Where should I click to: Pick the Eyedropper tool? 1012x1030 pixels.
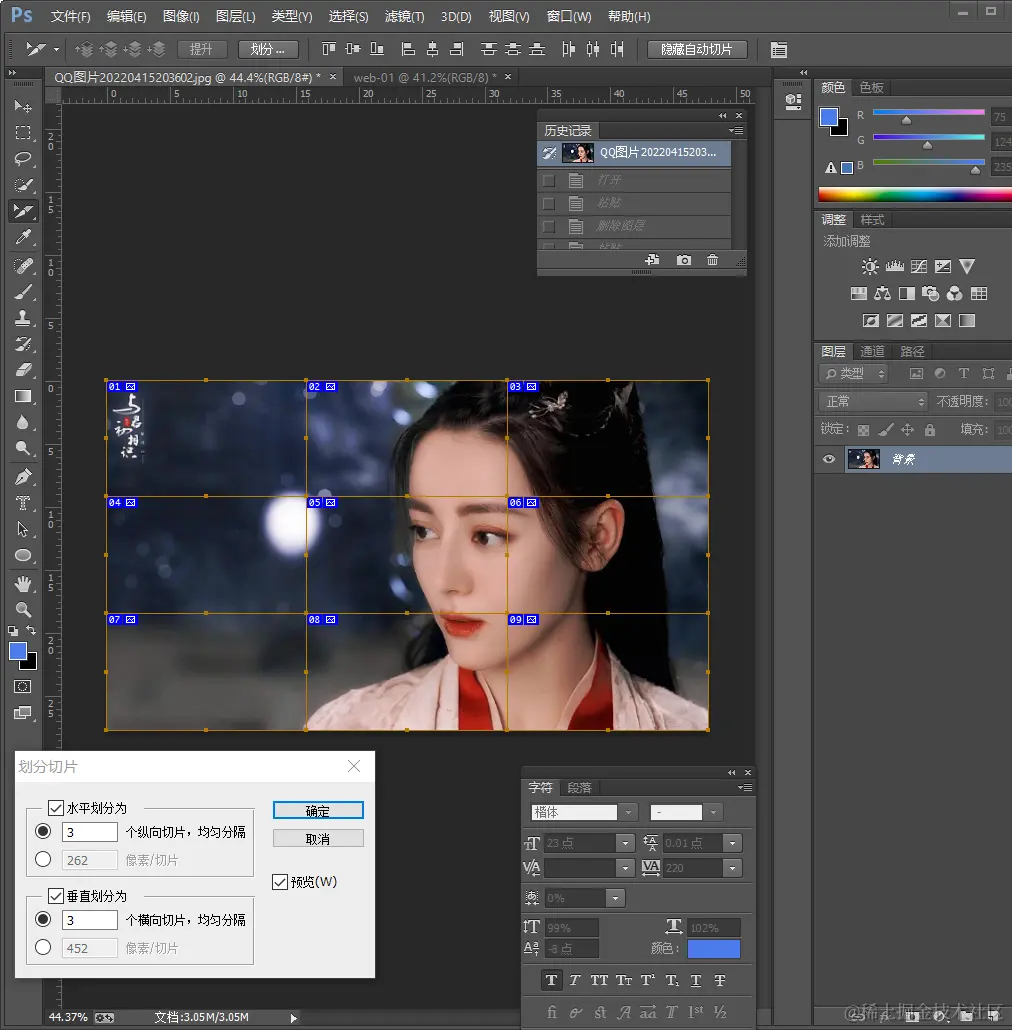click(23, 237)
